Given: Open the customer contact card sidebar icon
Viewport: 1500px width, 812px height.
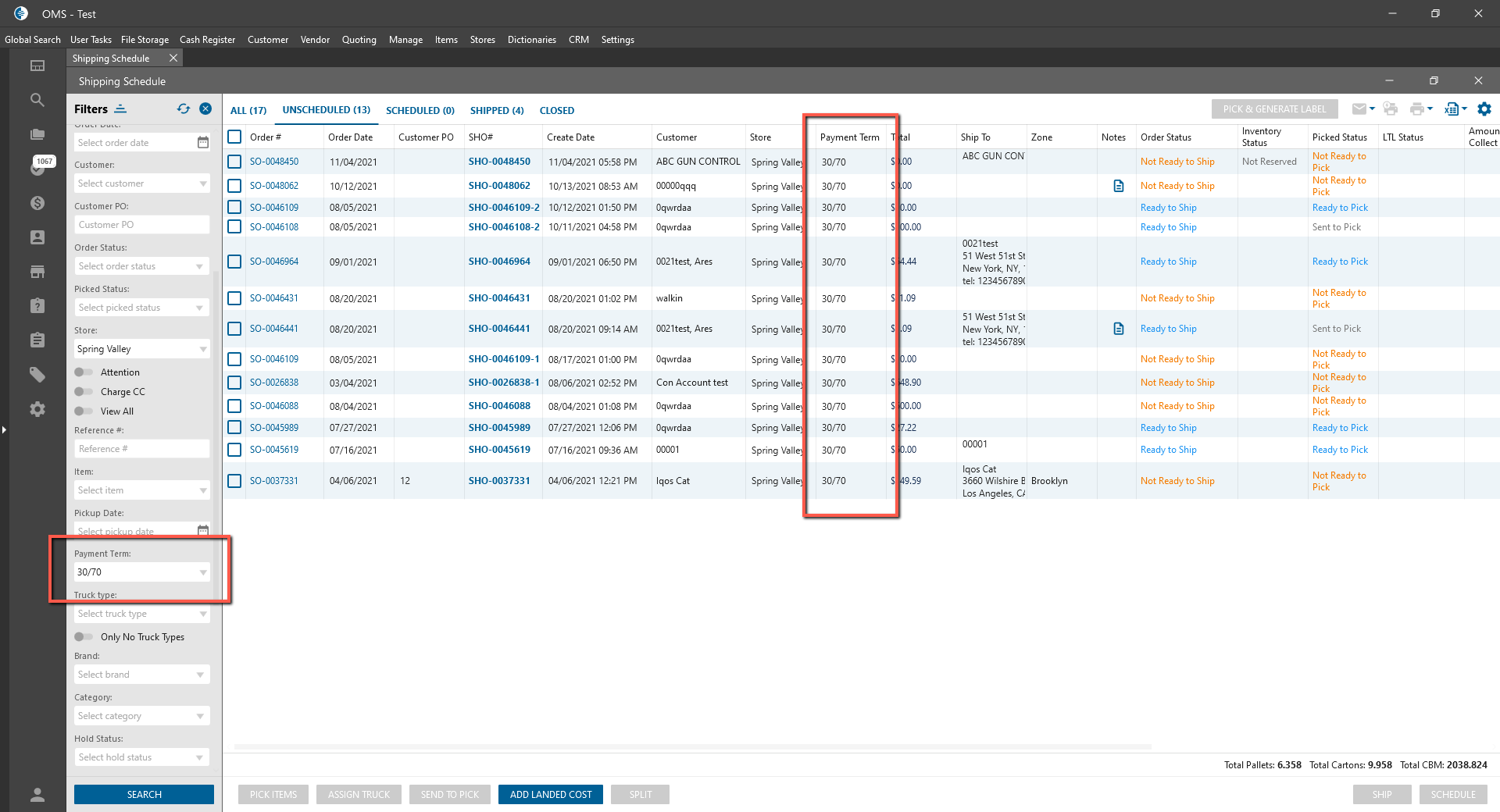Looking at the screenshot, I should pyautogui.click(x=37, y=237).
